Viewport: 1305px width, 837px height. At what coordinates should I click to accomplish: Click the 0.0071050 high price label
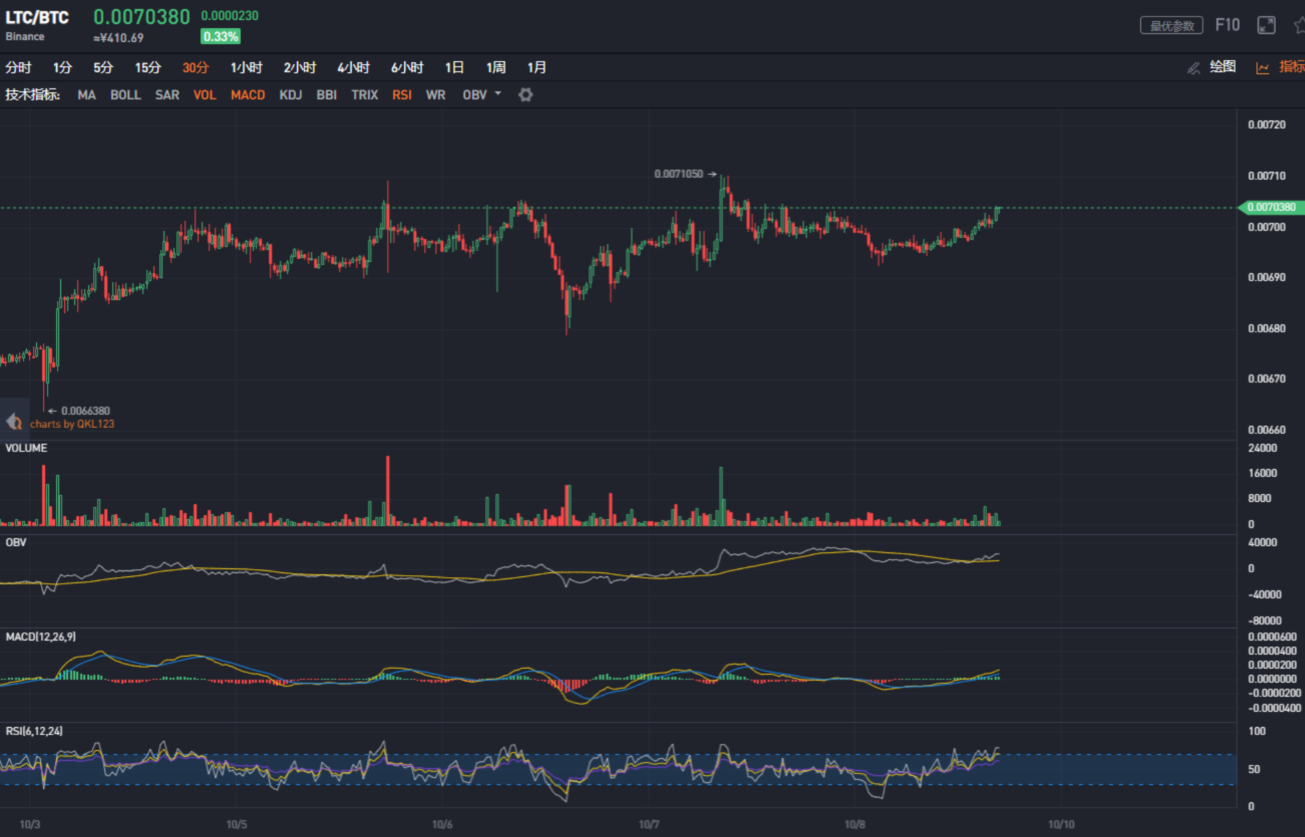(680, 174)
